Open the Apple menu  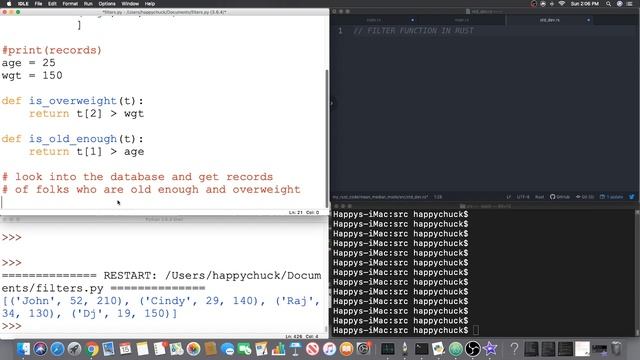[x=9, y=4]
